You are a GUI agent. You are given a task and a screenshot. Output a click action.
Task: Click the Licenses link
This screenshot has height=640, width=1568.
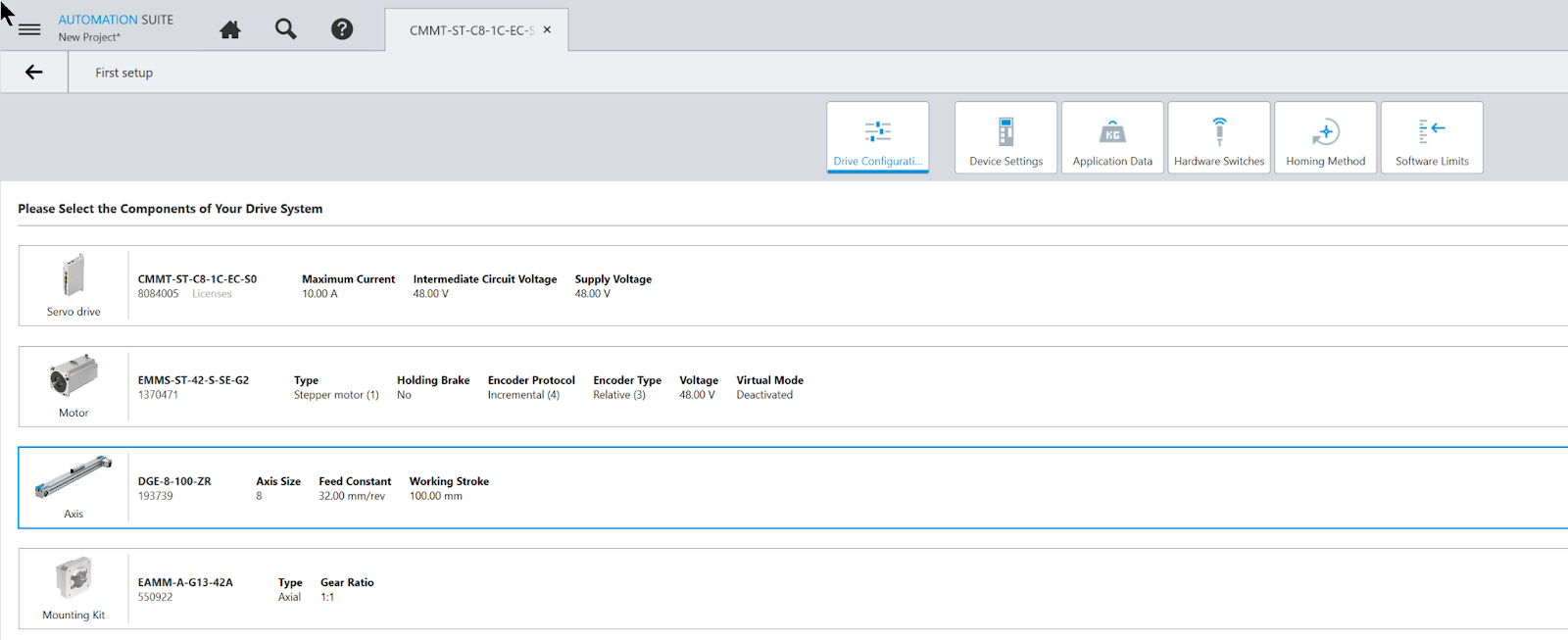tap(212, 294)
